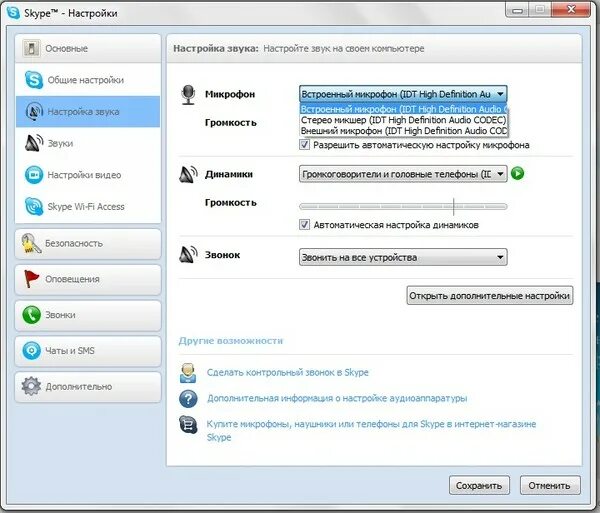Open Сделать контрольный звонок в Skype link
Viewport: 600px width, 513px height.
(x=288, y=373)
